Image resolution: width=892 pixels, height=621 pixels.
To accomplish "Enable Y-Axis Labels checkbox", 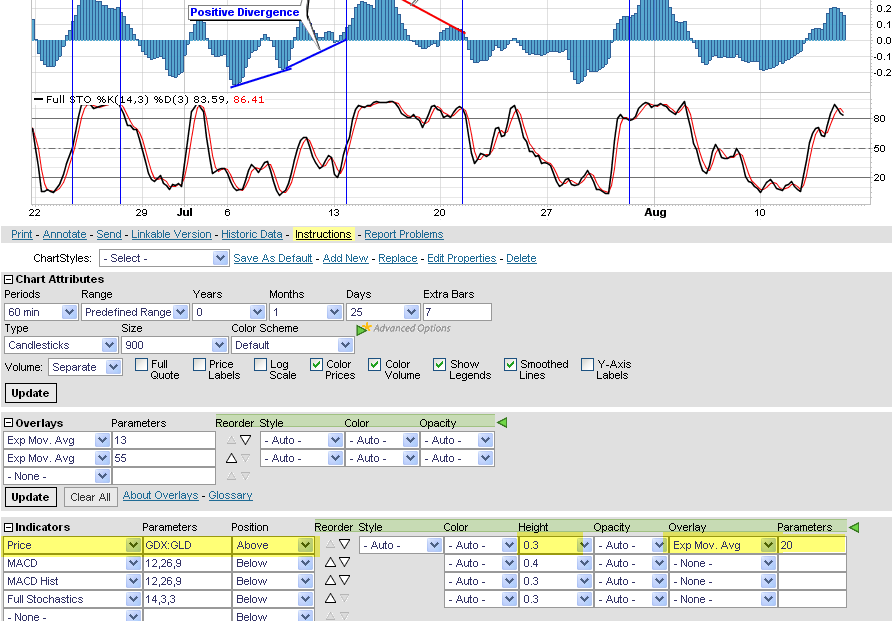I will tap(588, 365).
